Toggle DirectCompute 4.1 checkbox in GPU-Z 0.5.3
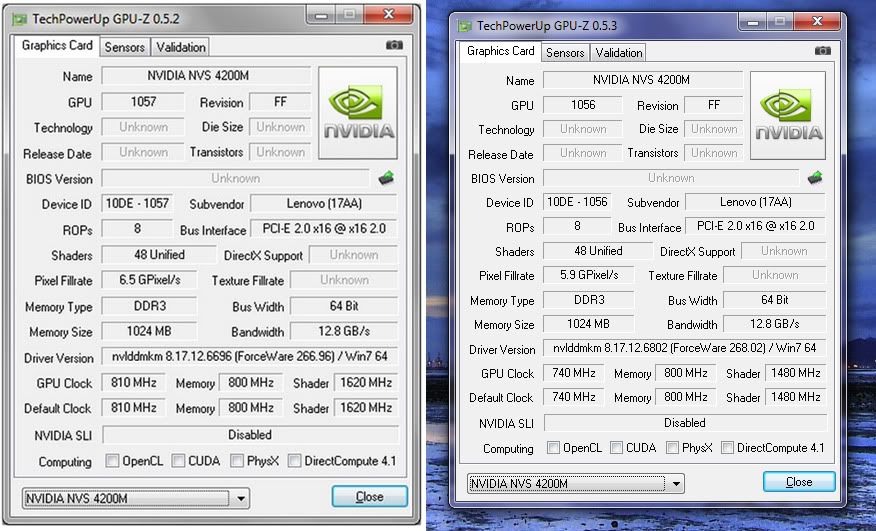876x531 pixels. [x=727, y=447]
